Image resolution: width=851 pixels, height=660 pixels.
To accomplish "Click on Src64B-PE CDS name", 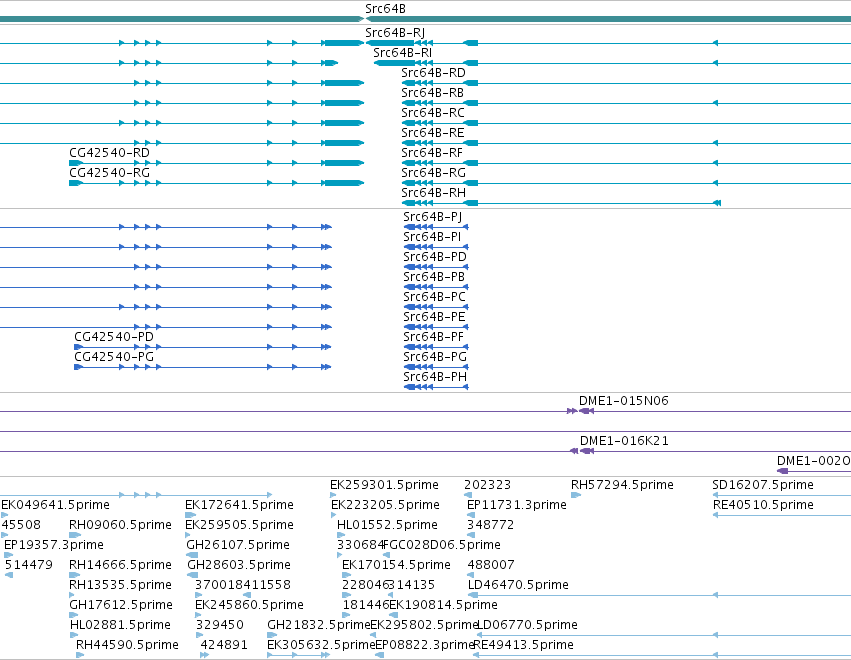I will click(x=434, y=317).
